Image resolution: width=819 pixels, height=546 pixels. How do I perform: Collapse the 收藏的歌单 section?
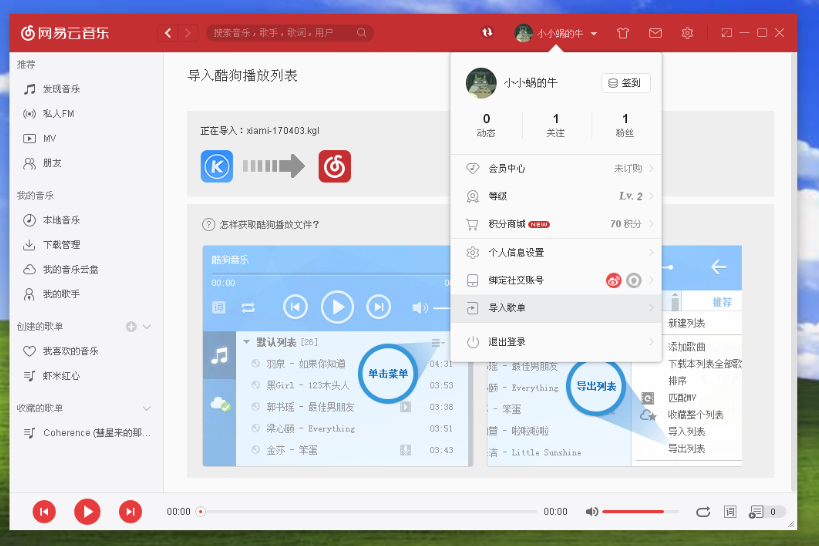(x=147, y=408)
